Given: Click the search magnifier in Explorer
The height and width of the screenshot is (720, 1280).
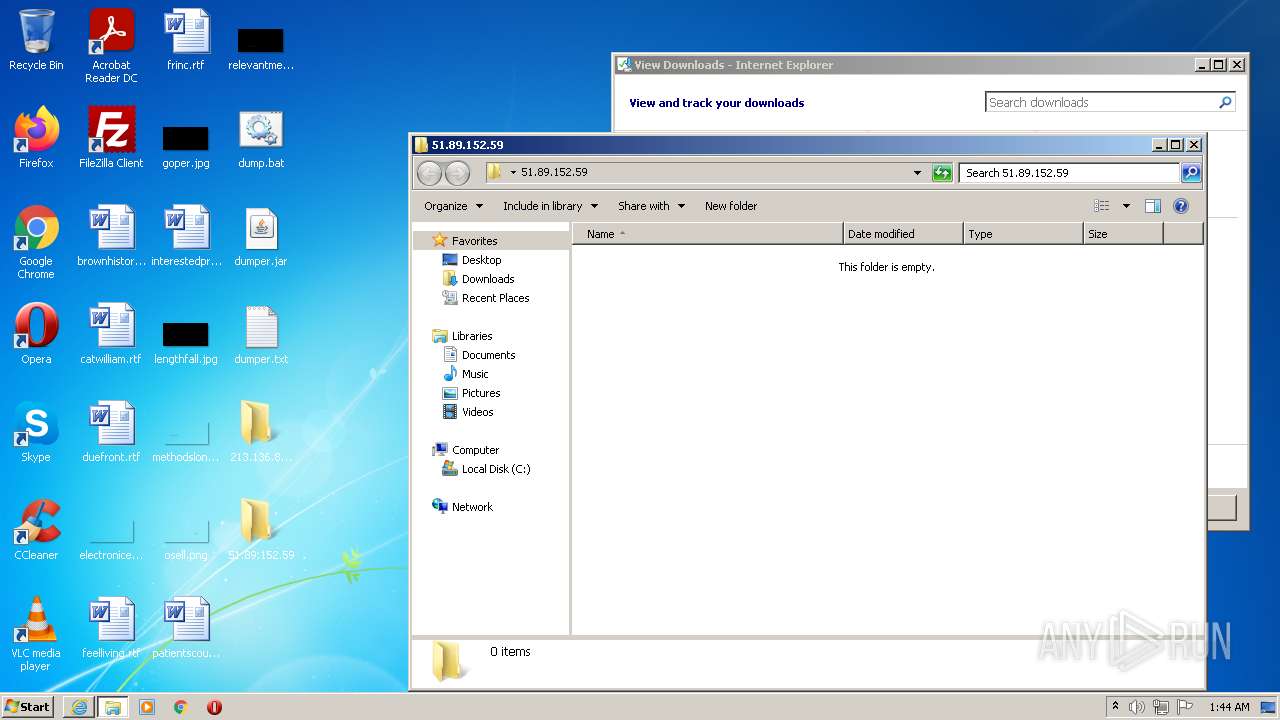Looking at the screenshot, I should [1191, 173].
